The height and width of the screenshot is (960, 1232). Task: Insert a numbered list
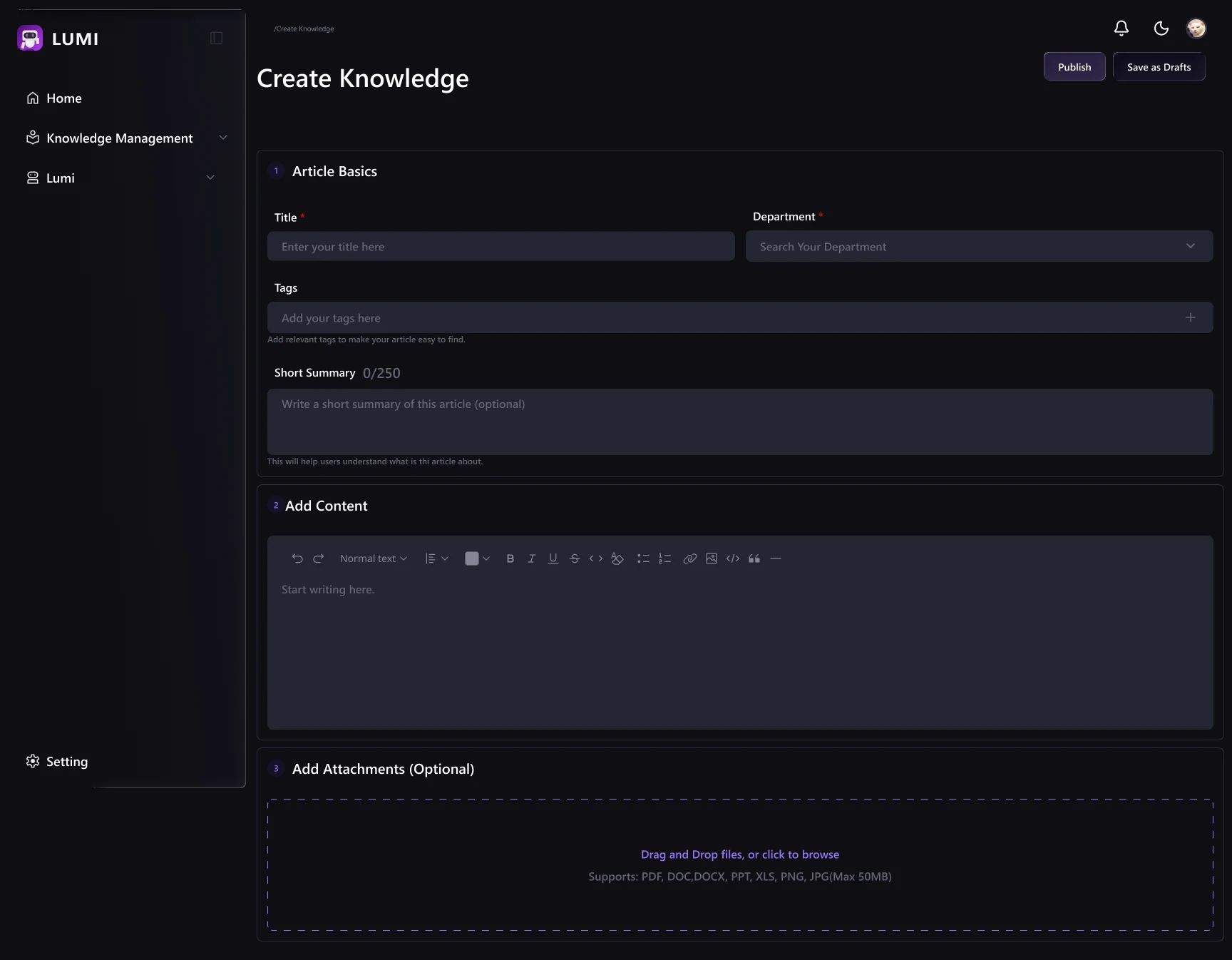tap(664, 558)
